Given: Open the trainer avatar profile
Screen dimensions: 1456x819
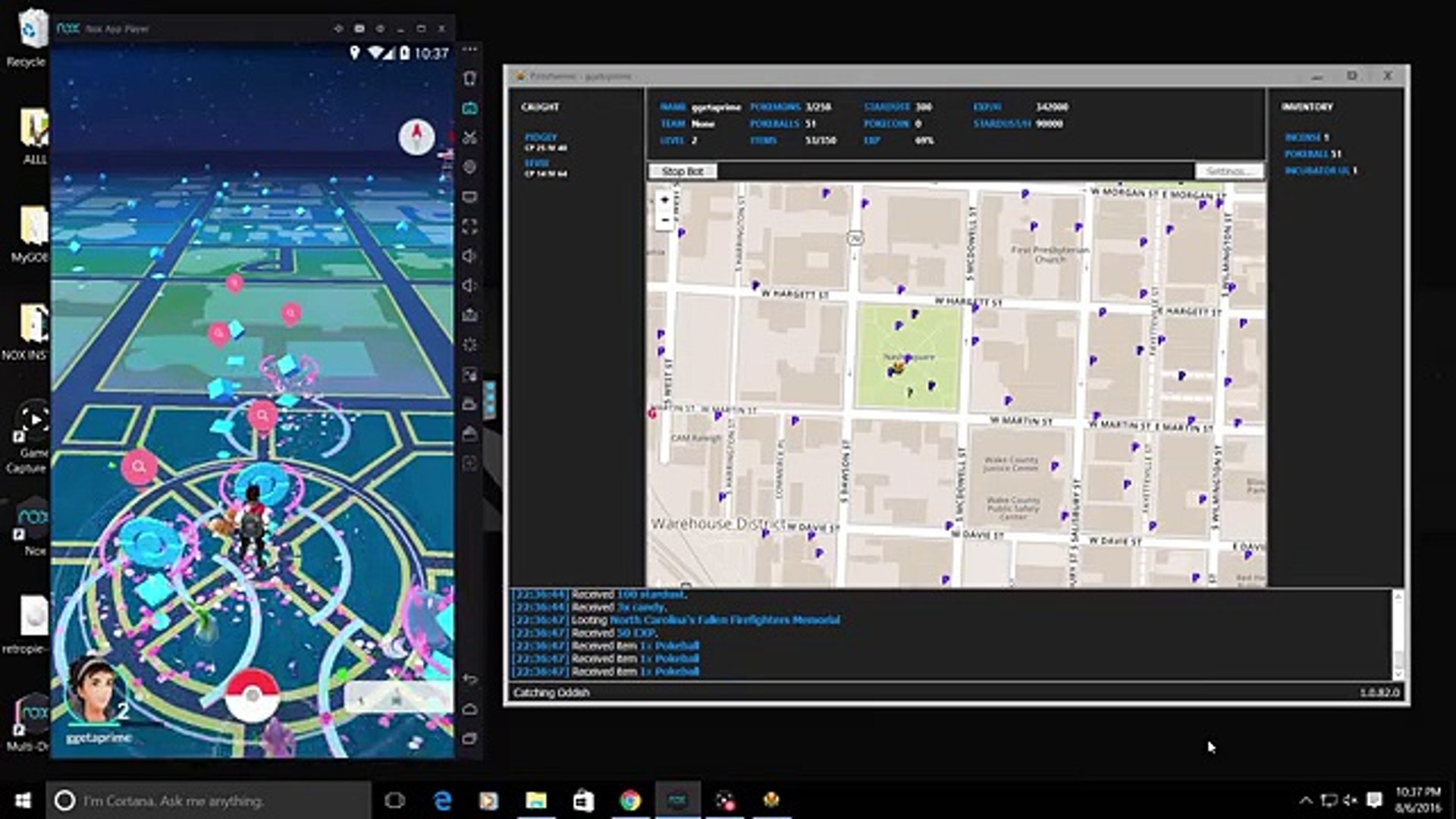Looking at the screenshot, I should click(94, 692).
